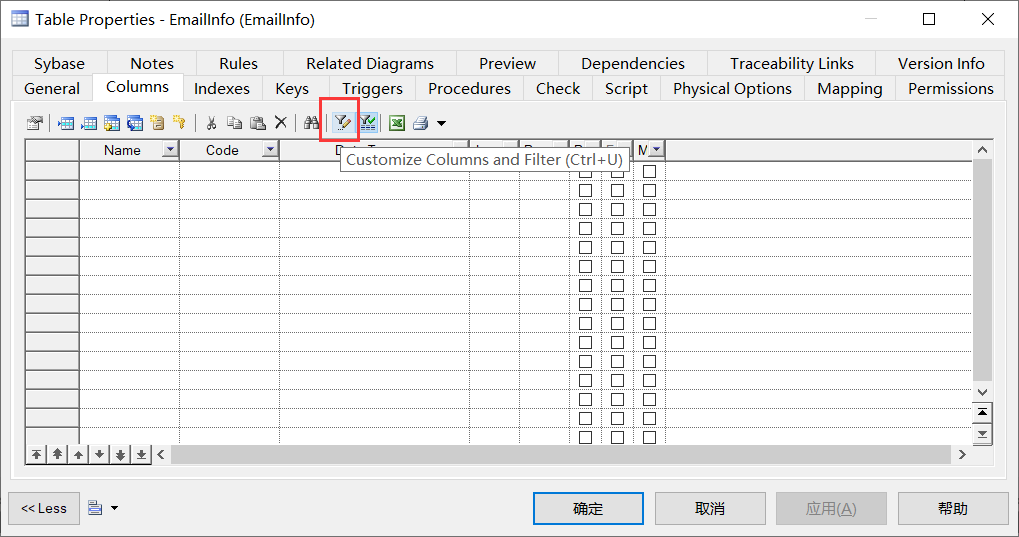Open the Script tab
This screenshot has width=1019, height=537.
click(x=626, y=88)
